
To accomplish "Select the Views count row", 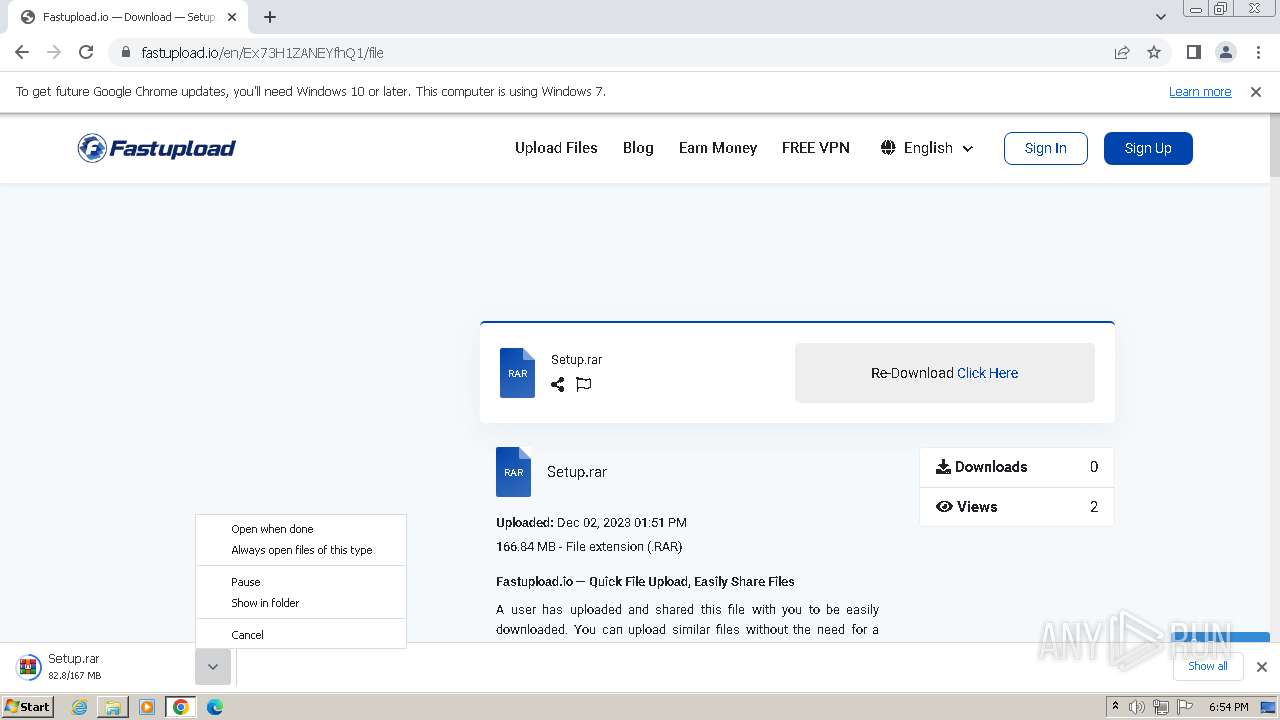I will point(1016,507).
